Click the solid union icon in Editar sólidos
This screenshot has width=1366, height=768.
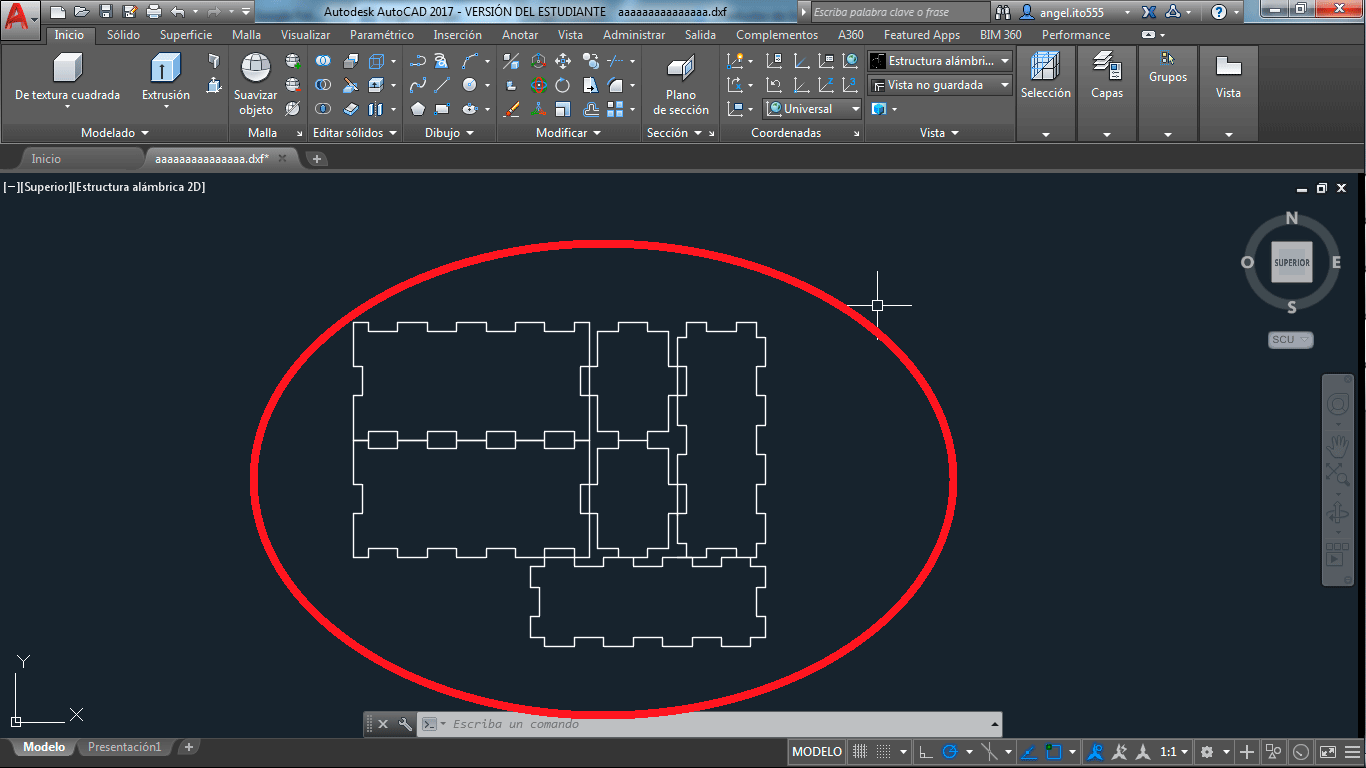click(323, 61)
